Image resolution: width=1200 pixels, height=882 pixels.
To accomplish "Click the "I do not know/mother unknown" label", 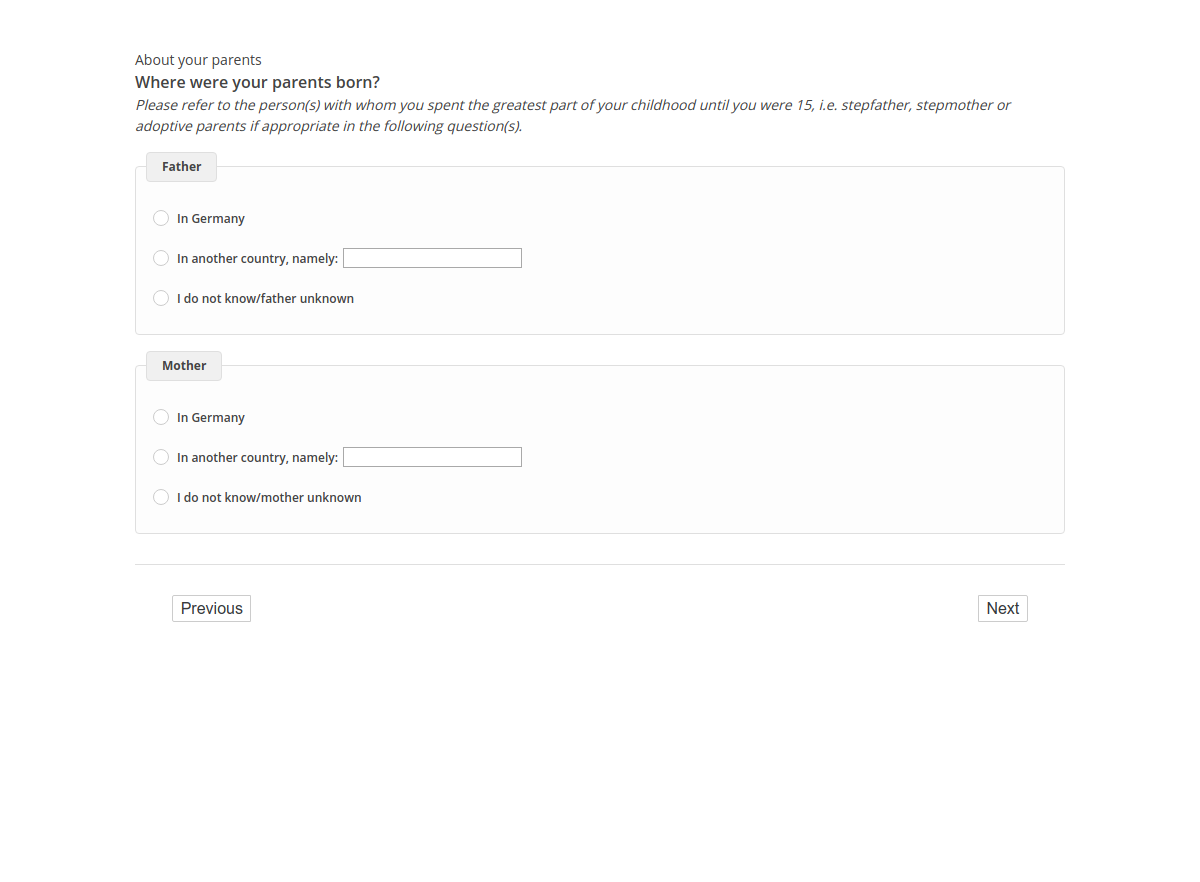I will [269, 498].
